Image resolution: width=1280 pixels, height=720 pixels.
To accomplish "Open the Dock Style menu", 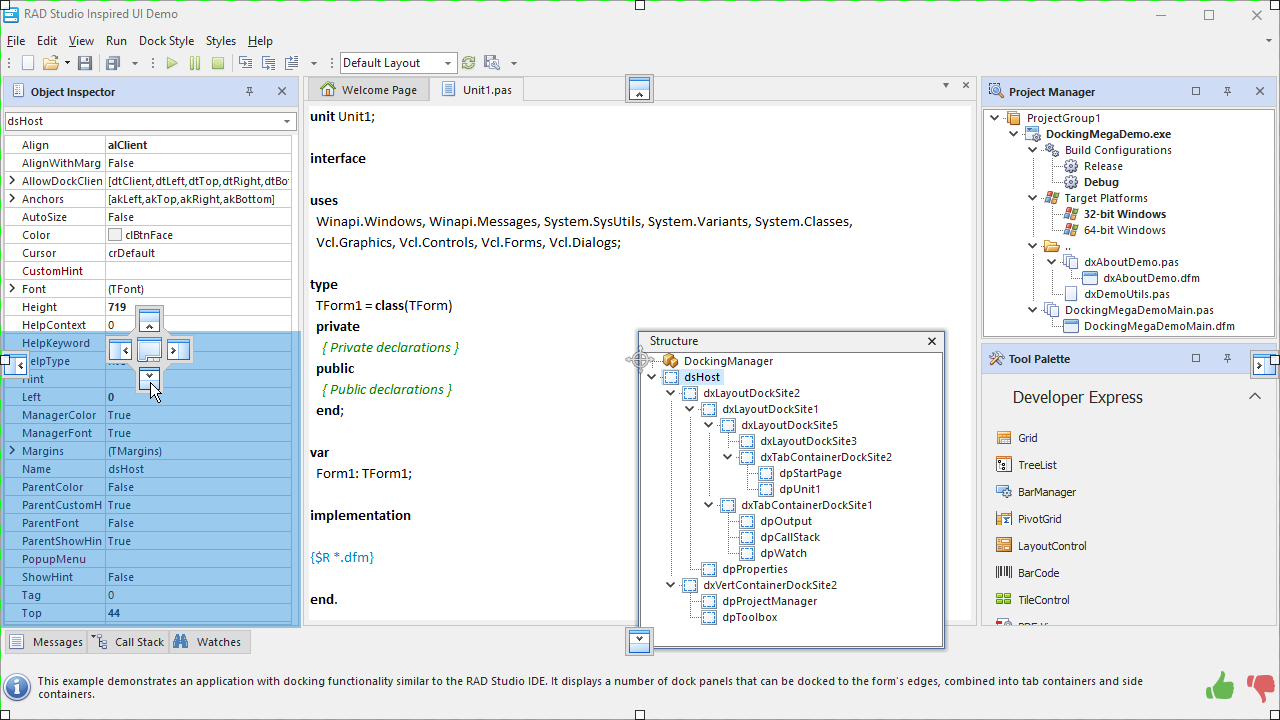I will point(166,41).
